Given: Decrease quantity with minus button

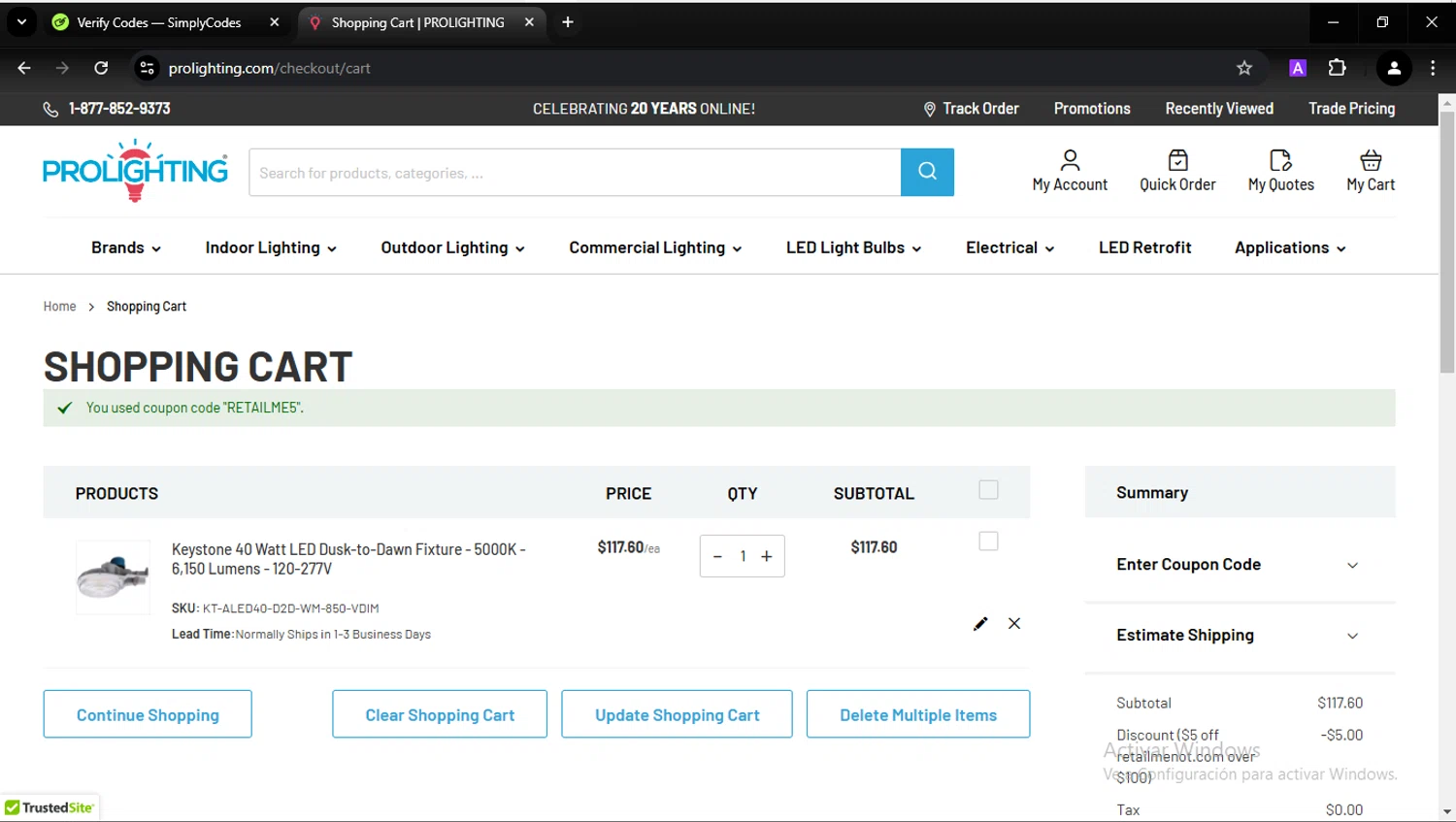Looking at the screenshot, I should [717, 556].
